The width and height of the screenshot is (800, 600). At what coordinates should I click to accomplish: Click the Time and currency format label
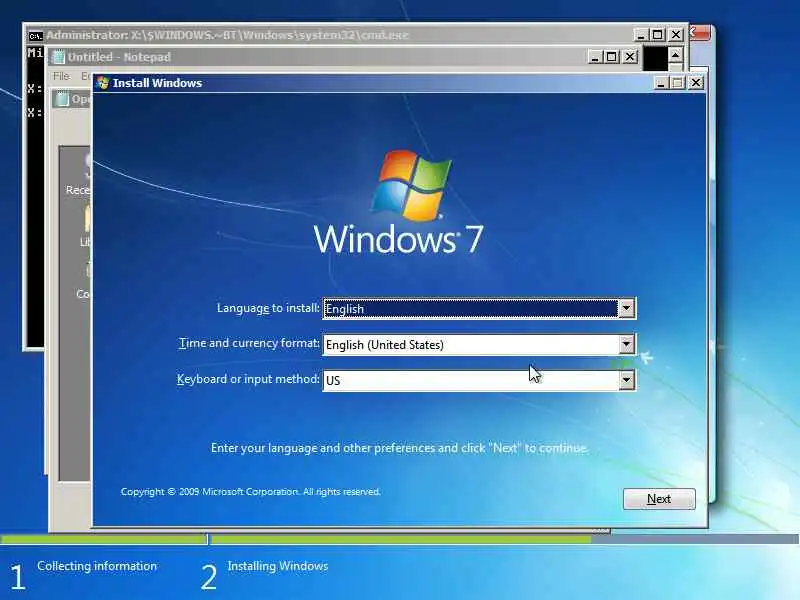click(x=249, y=343)
